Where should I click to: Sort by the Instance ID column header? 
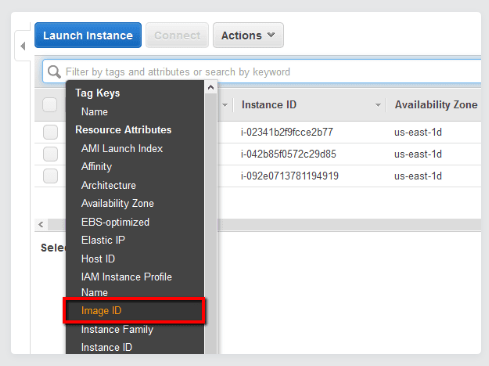(x=269, y=105)
